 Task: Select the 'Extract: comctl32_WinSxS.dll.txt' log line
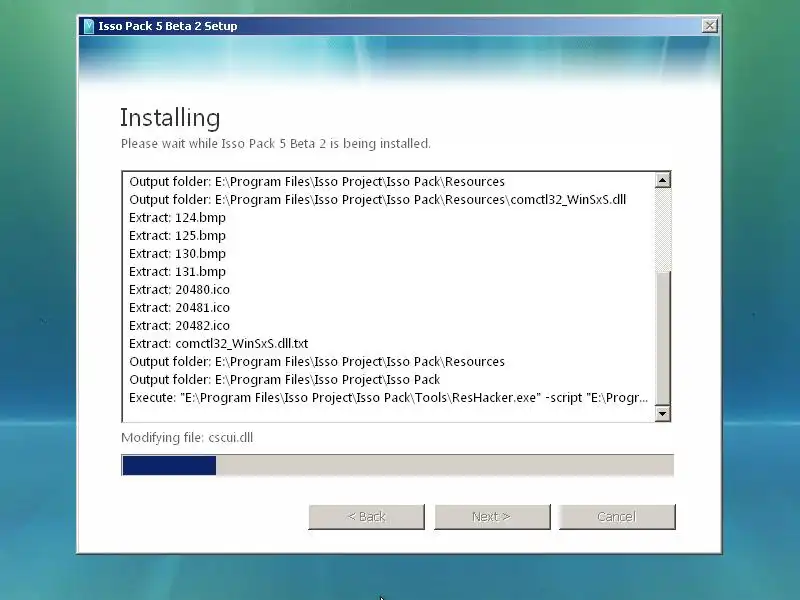pyautogui.click(x=218, y=343)
